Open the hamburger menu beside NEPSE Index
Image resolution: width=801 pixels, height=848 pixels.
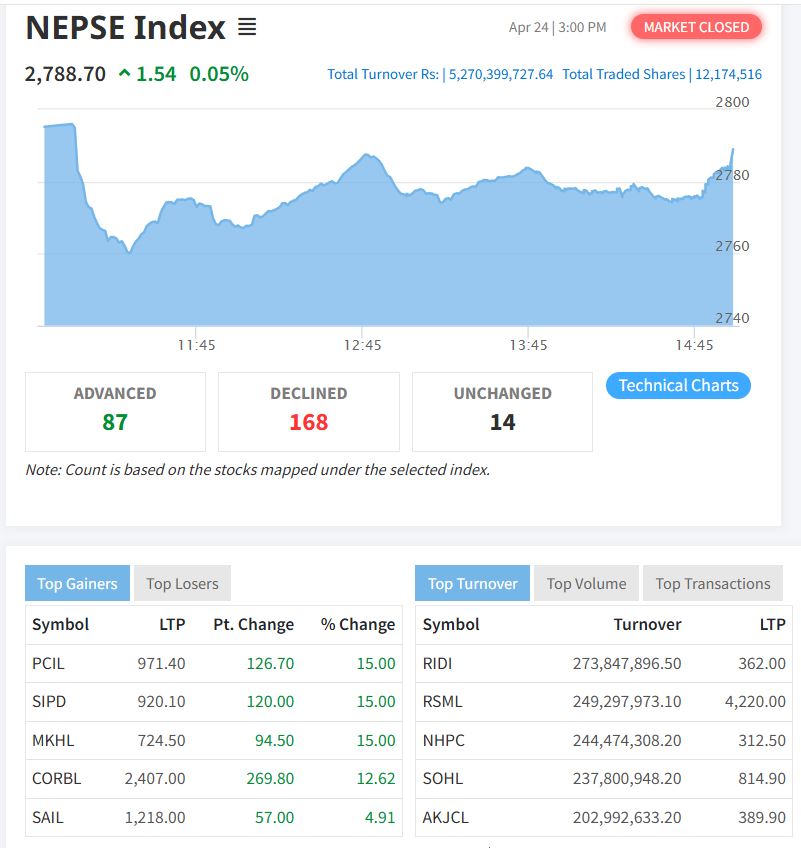click(247, 28)
